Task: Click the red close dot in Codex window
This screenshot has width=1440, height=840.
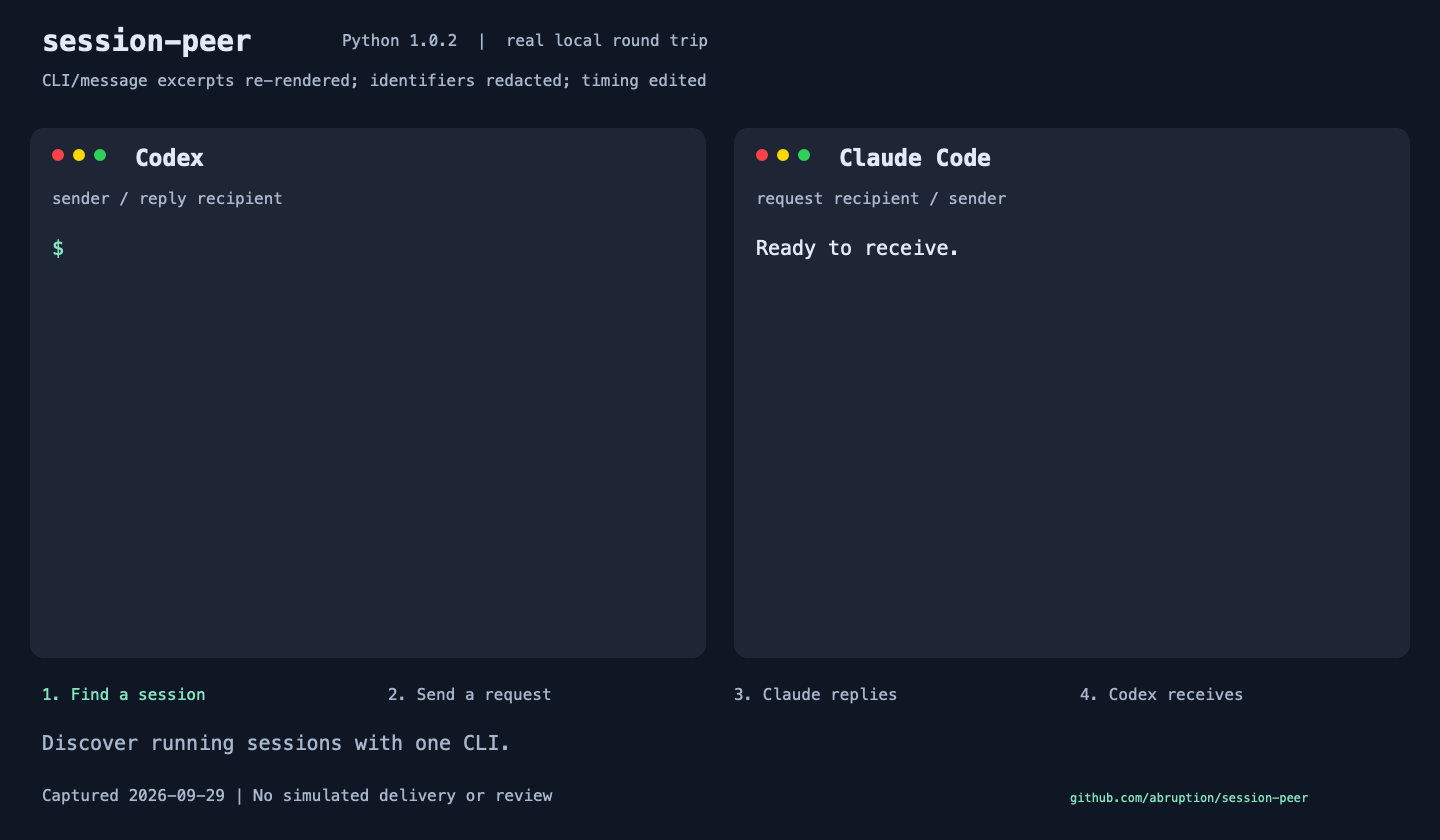Action: click(x=58, y=155)
